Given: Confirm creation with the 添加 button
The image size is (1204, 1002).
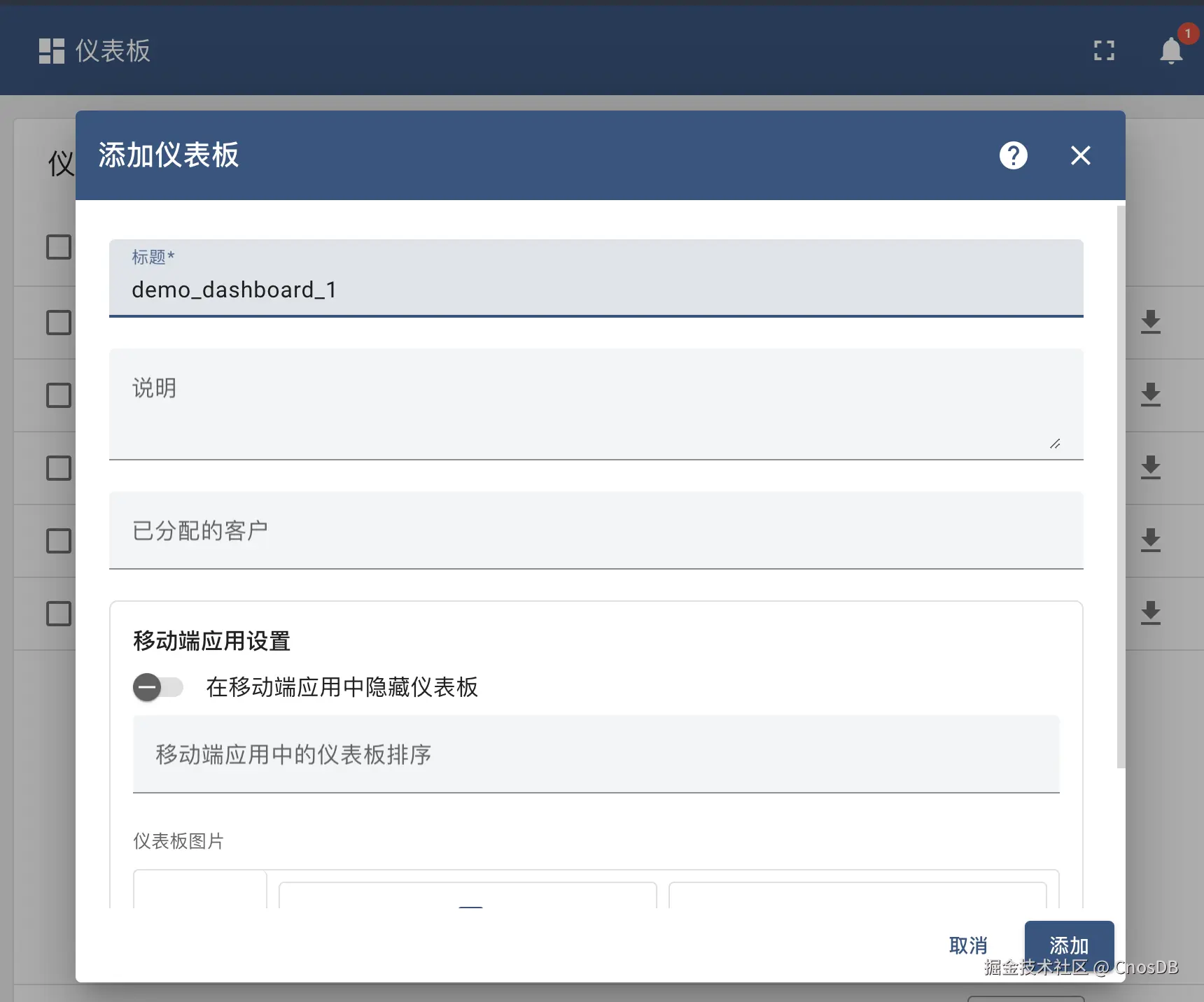Looking at the screenshot, I should 1069,945.
